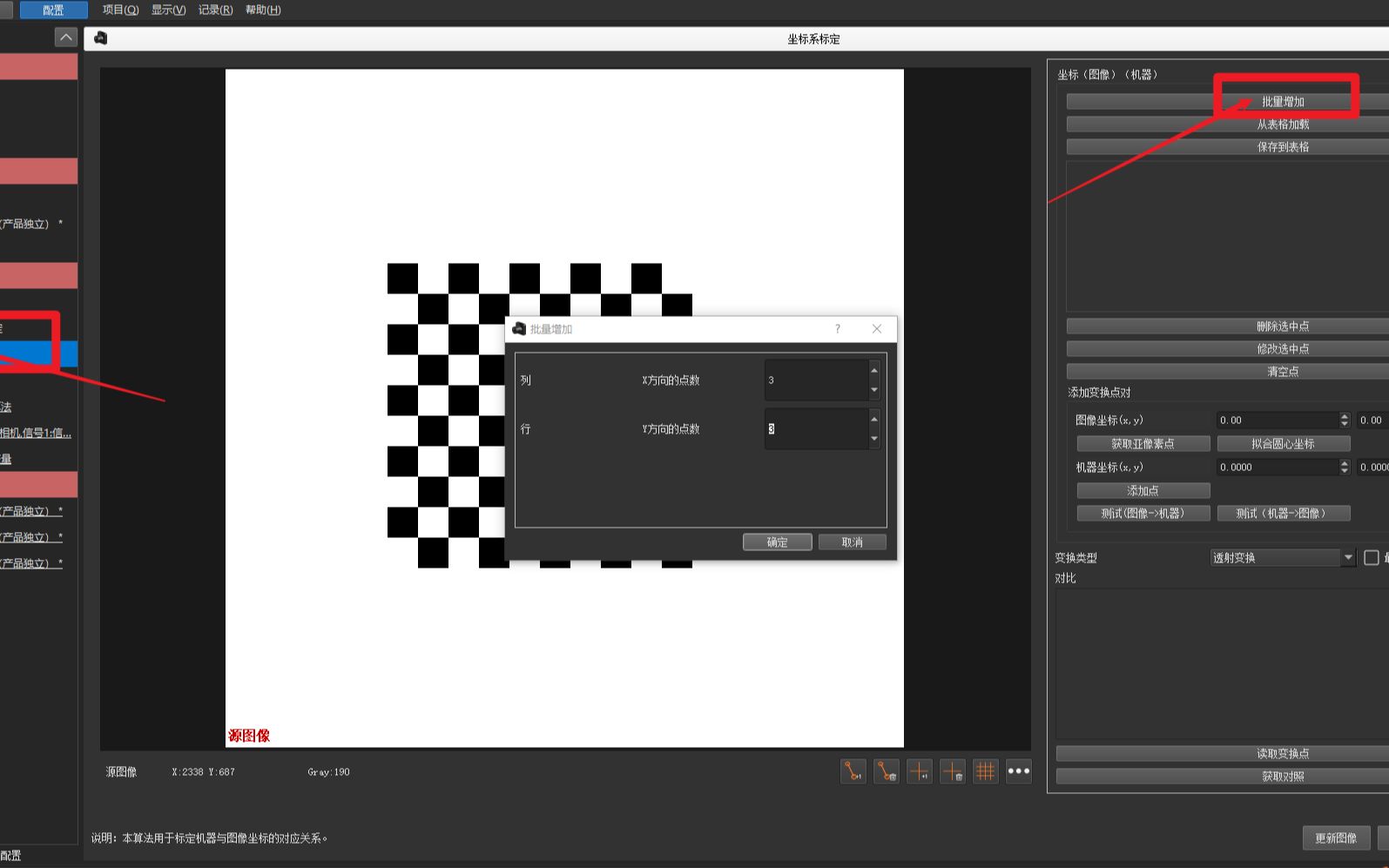This screenshot has width=1389, height=868.
Task: Decrease Y方向的点数 with the down arrow
Action: tap(874, 439)
